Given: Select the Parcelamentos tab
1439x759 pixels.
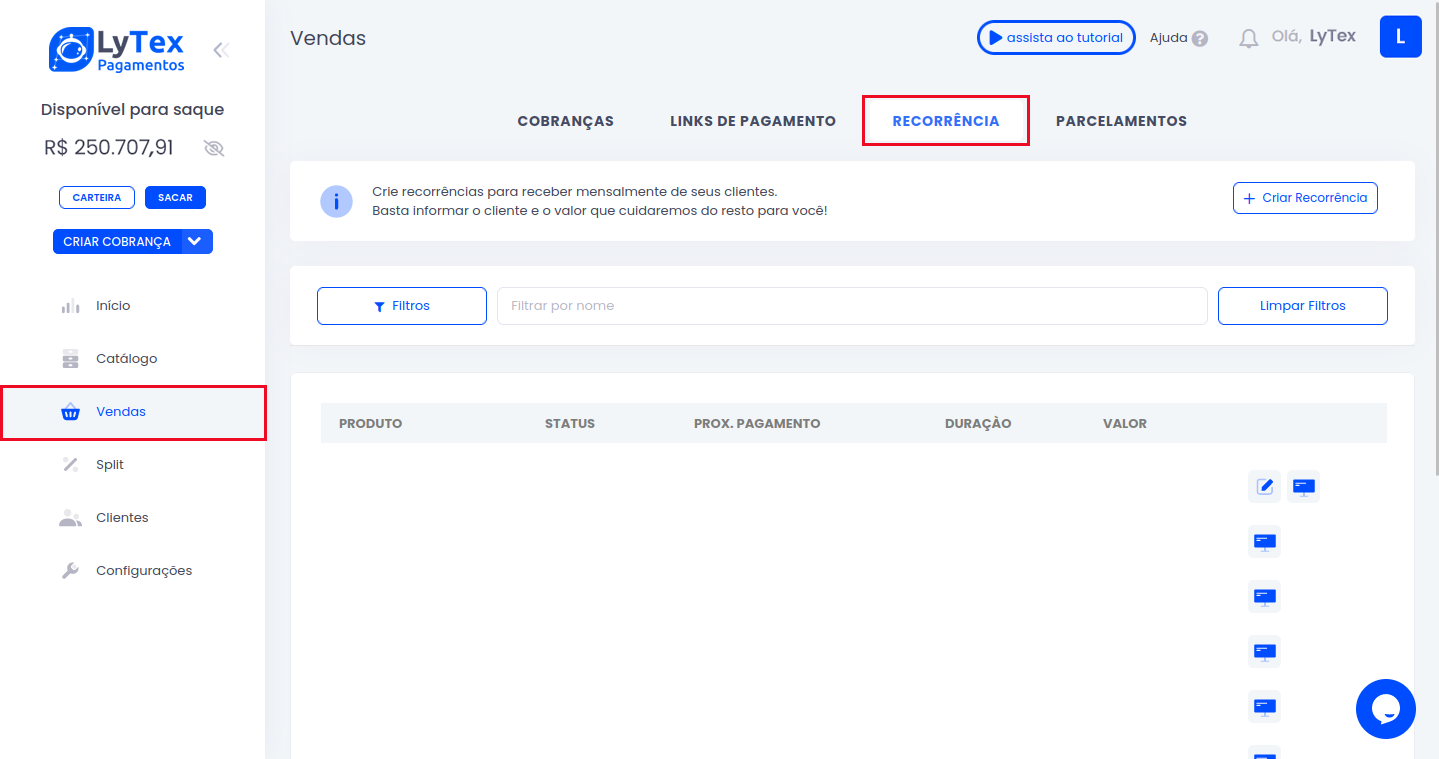Looking at the screenshot, I should [1121, 121].
